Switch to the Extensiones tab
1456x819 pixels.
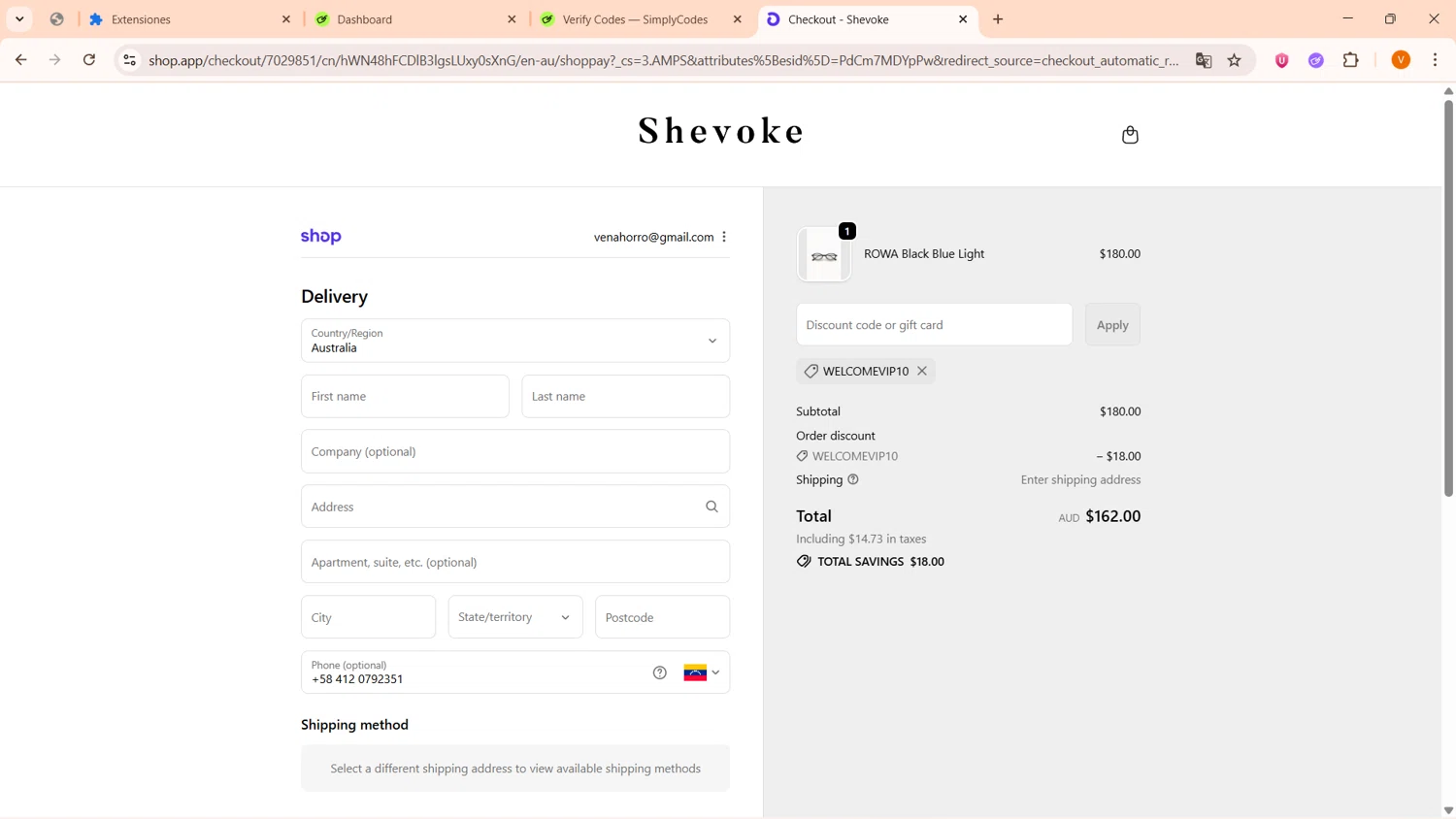pyautogui.click(x=190, y=19)
